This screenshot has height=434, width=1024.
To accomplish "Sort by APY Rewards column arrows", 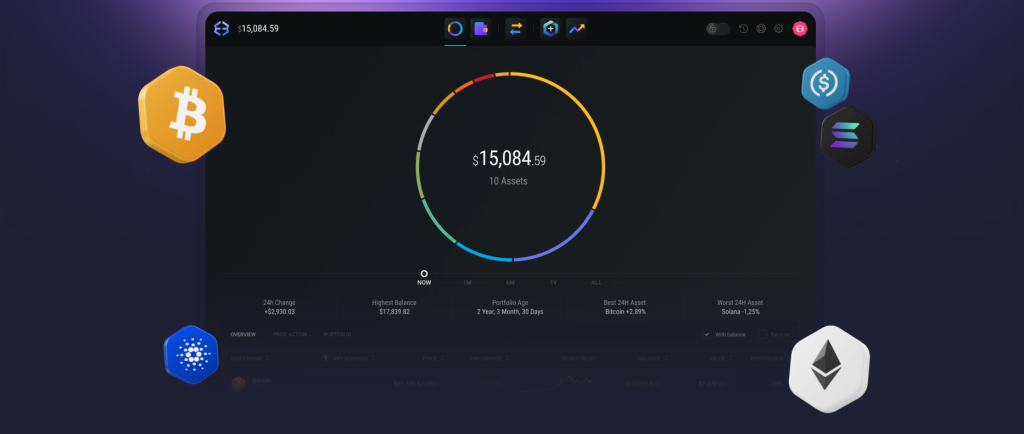I will (374, 358).
